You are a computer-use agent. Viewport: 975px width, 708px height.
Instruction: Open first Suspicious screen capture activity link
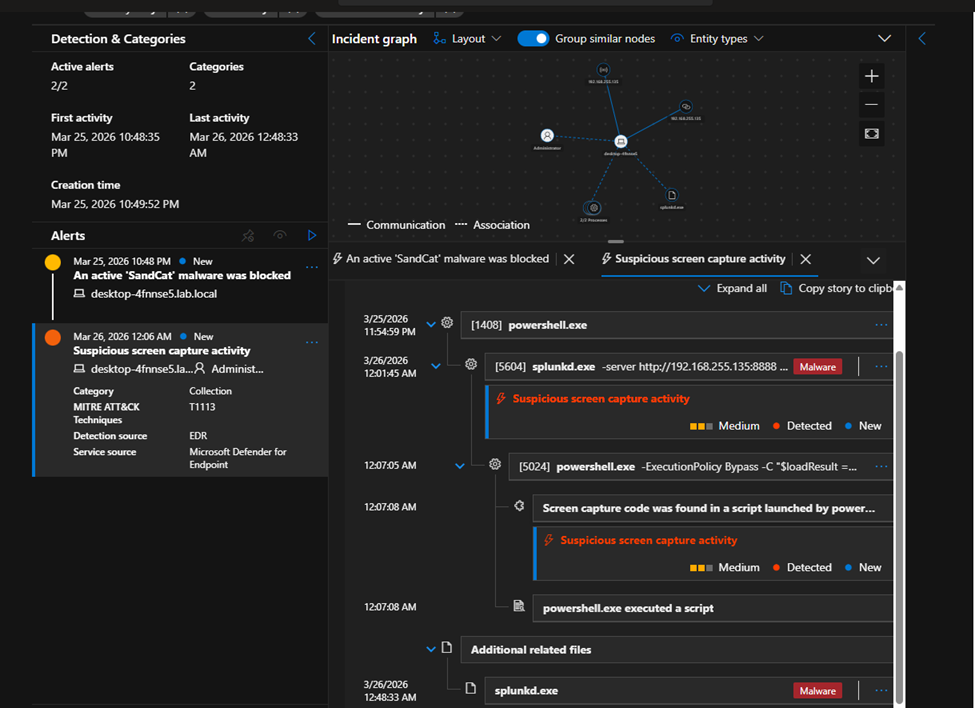(x=601, y=398)
